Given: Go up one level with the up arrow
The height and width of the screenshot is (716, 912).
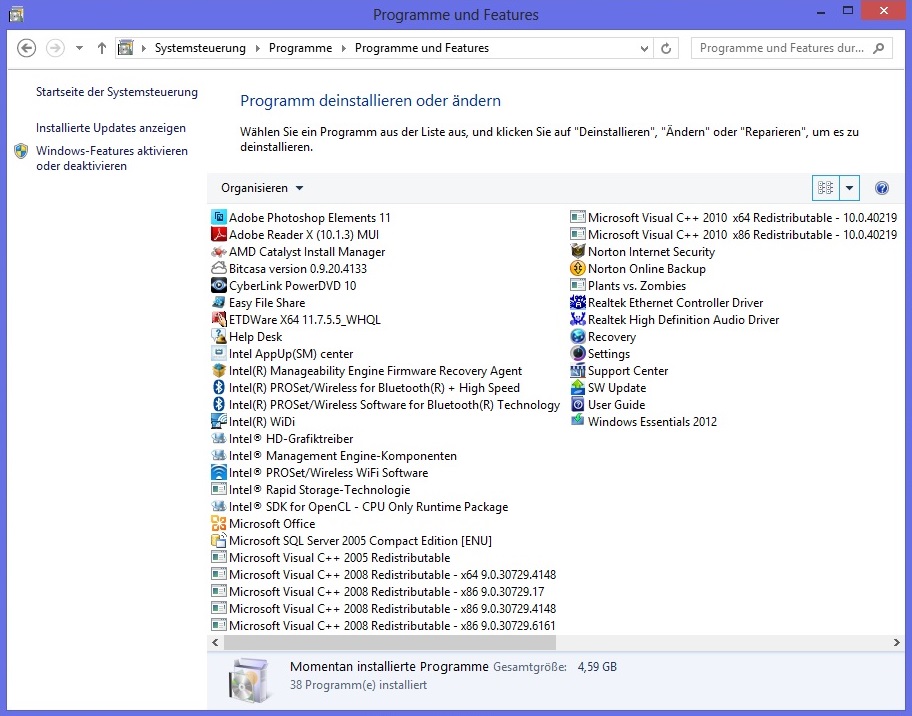Looking at the screenshot, I should tap(102, 48).
